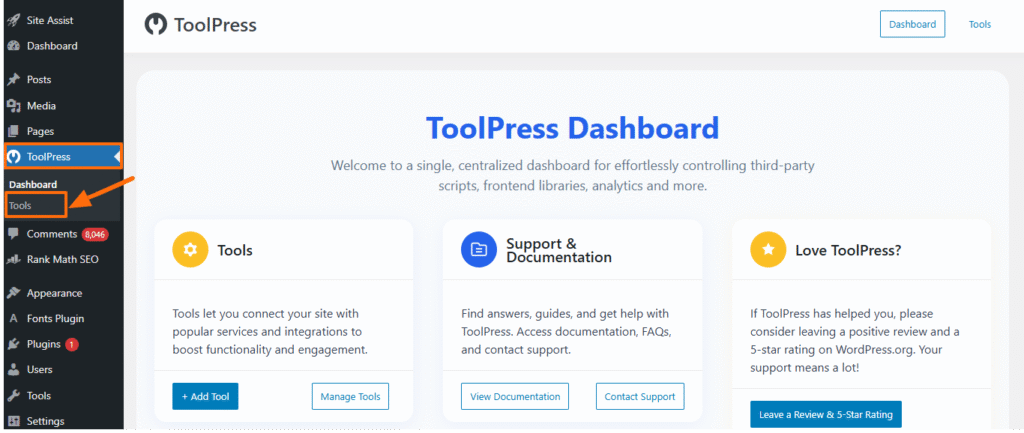
Task: Open the Dashboard submenu under ToolPress
Action: 33,185
